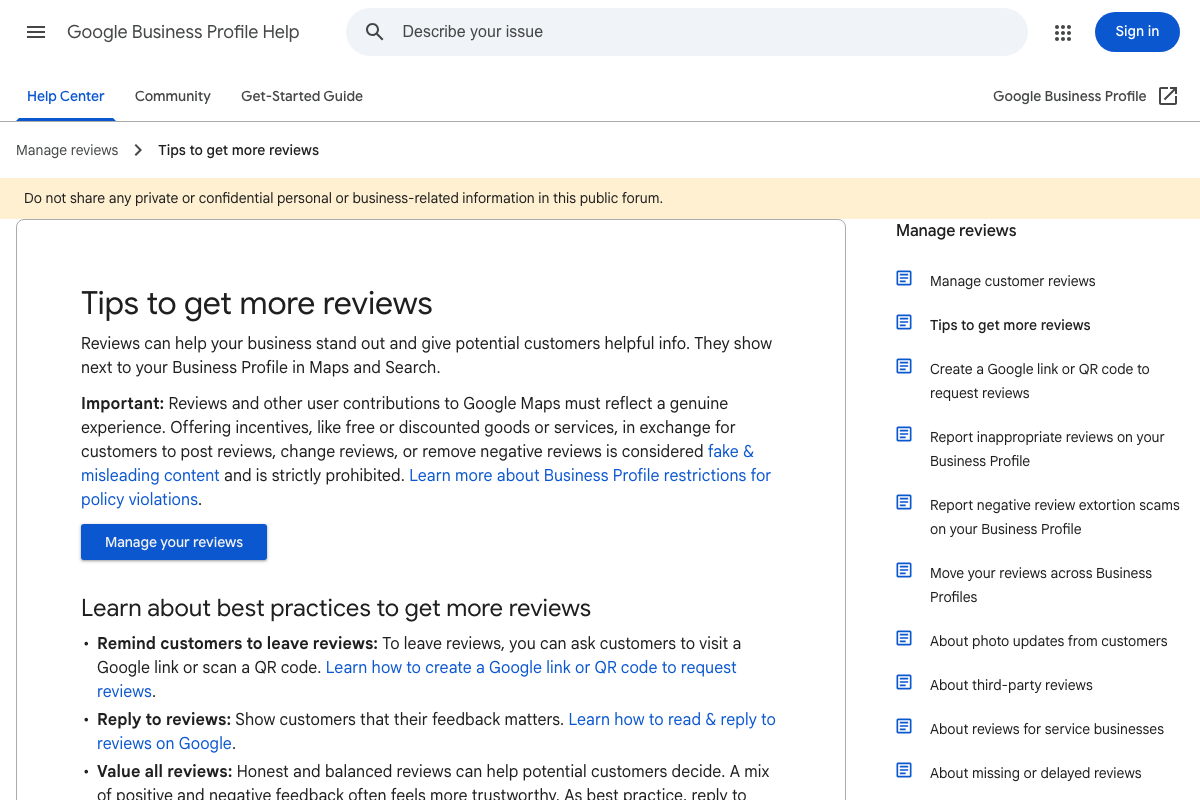Open Learn more about Business Profile restrictions link
The width and height of the screenshot is (1200, 800).
pos(426,487)
